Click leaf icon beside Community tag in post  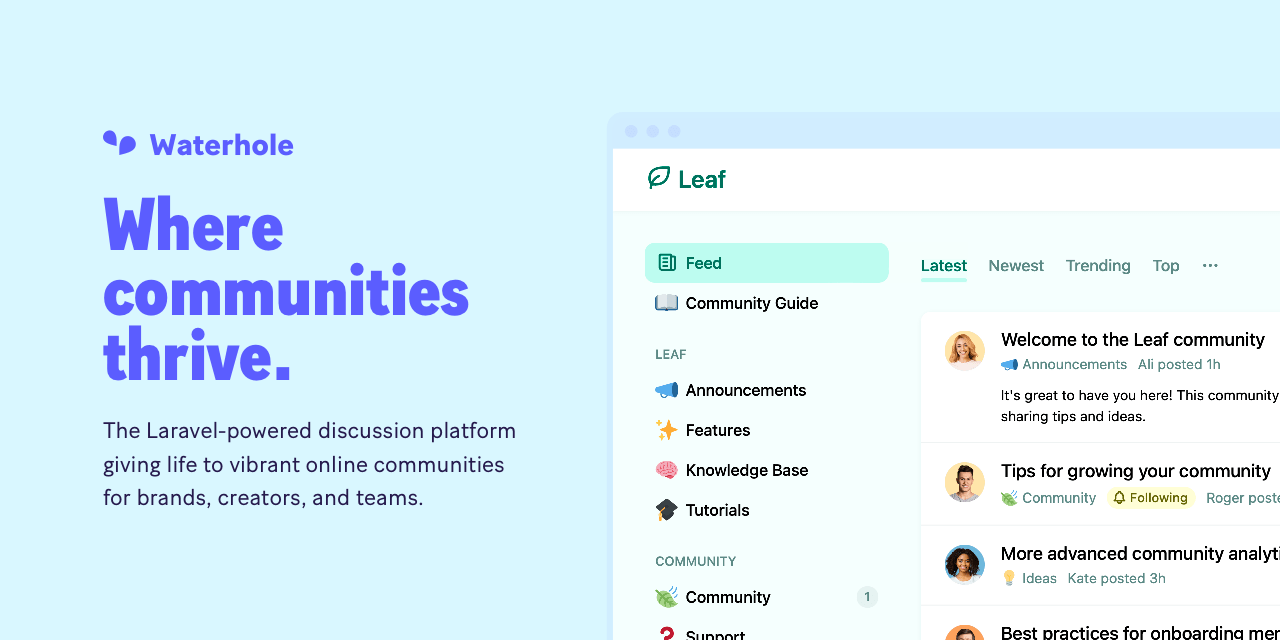[1009, 497]
